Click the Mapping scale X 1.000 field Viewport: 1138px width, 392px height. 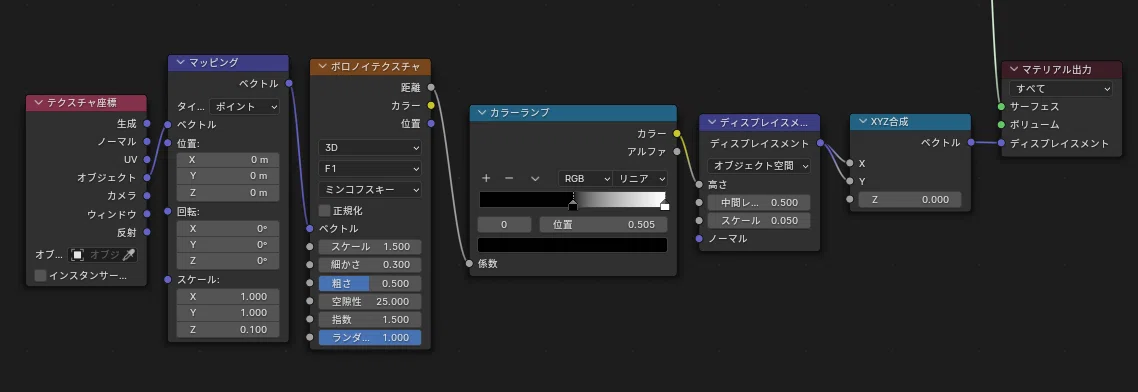pos(228,296)
